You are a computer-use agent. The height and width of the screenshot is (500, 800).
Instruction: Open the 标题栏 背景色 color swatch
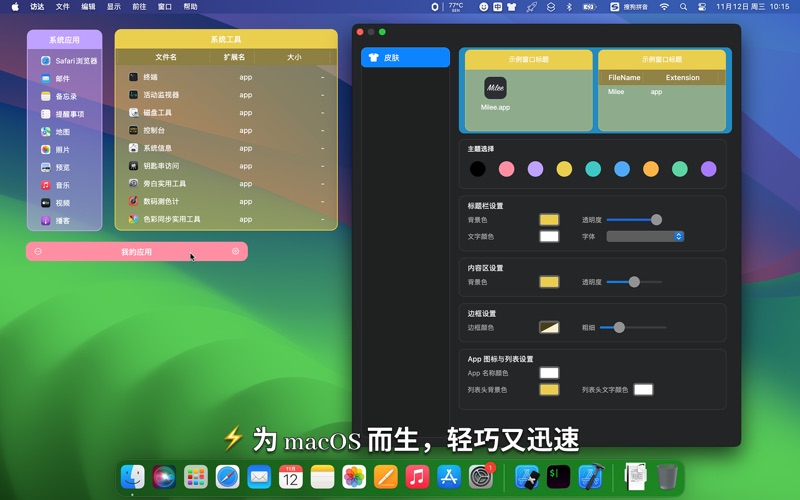click(x=549, y=220)
